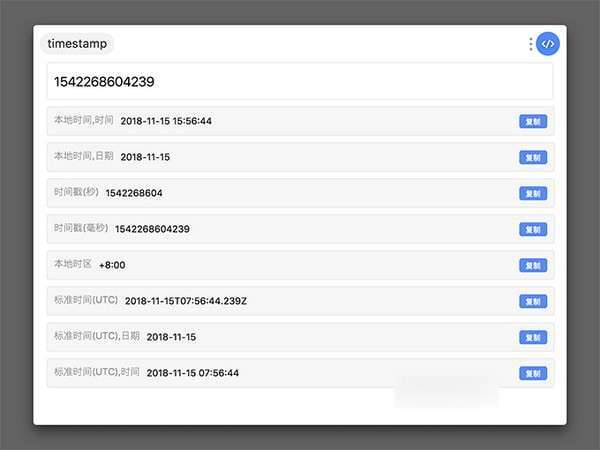This screenshot has height=450, width=600.
Task: Open the three-dot more options menu
Action: pyautogui.click(x=530, y=44)
